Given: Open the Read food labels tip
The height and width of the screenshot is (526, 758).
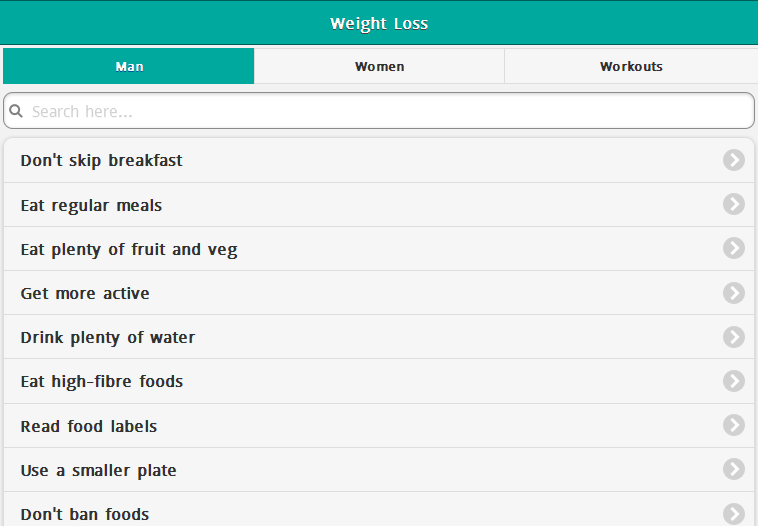Looking at the screenshot, I should click(89, 426).
